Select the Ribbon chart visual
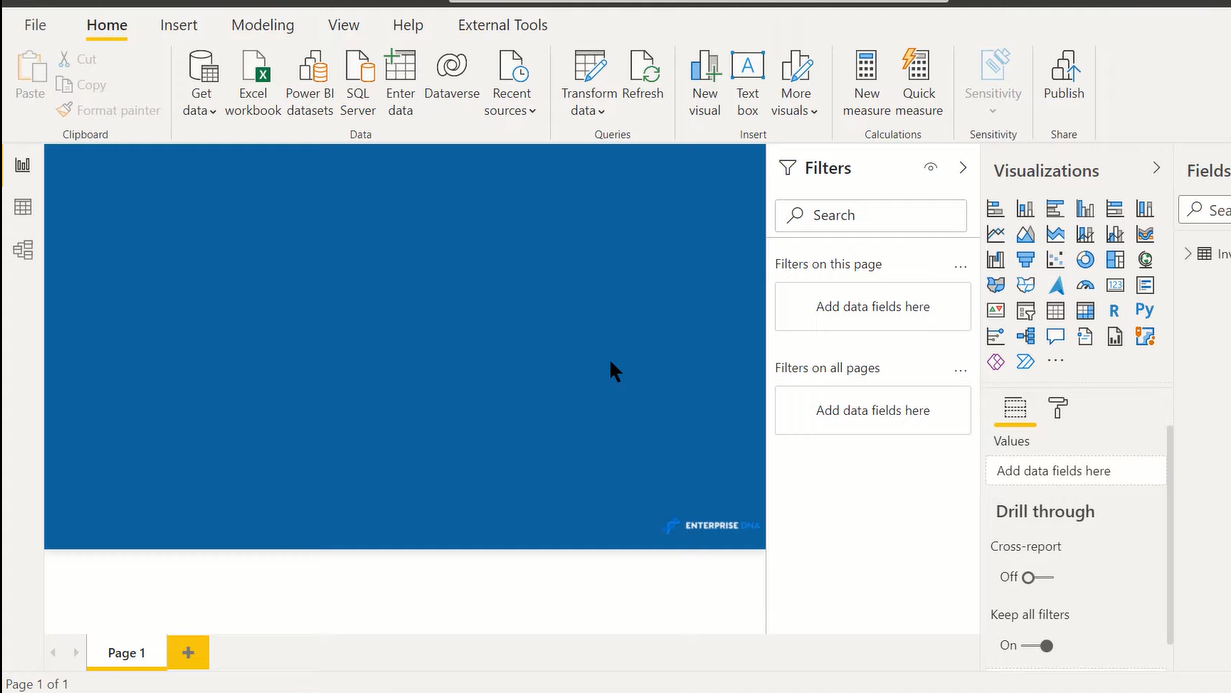This screenshot has height=693, width=1231. click(1145, 234)
